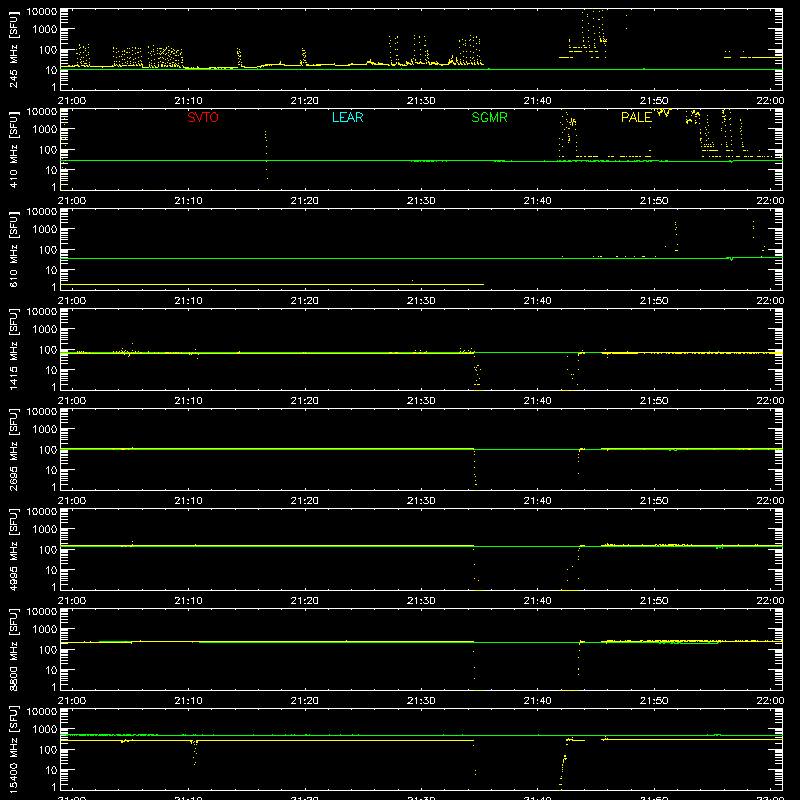Click 21:30 tick under the 1415 MHz panel
Viewport: 800px width, 800px height.
(421, 401)
